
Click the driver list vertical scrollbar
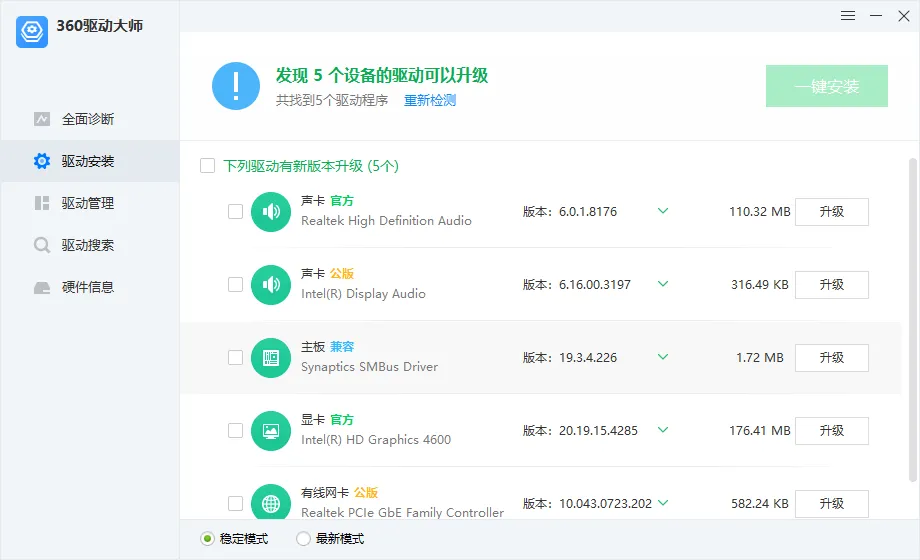coord(913,320)
